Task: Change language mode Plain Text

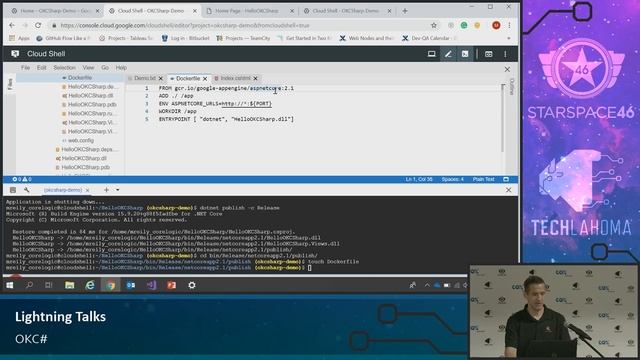Action: point(483,179)
